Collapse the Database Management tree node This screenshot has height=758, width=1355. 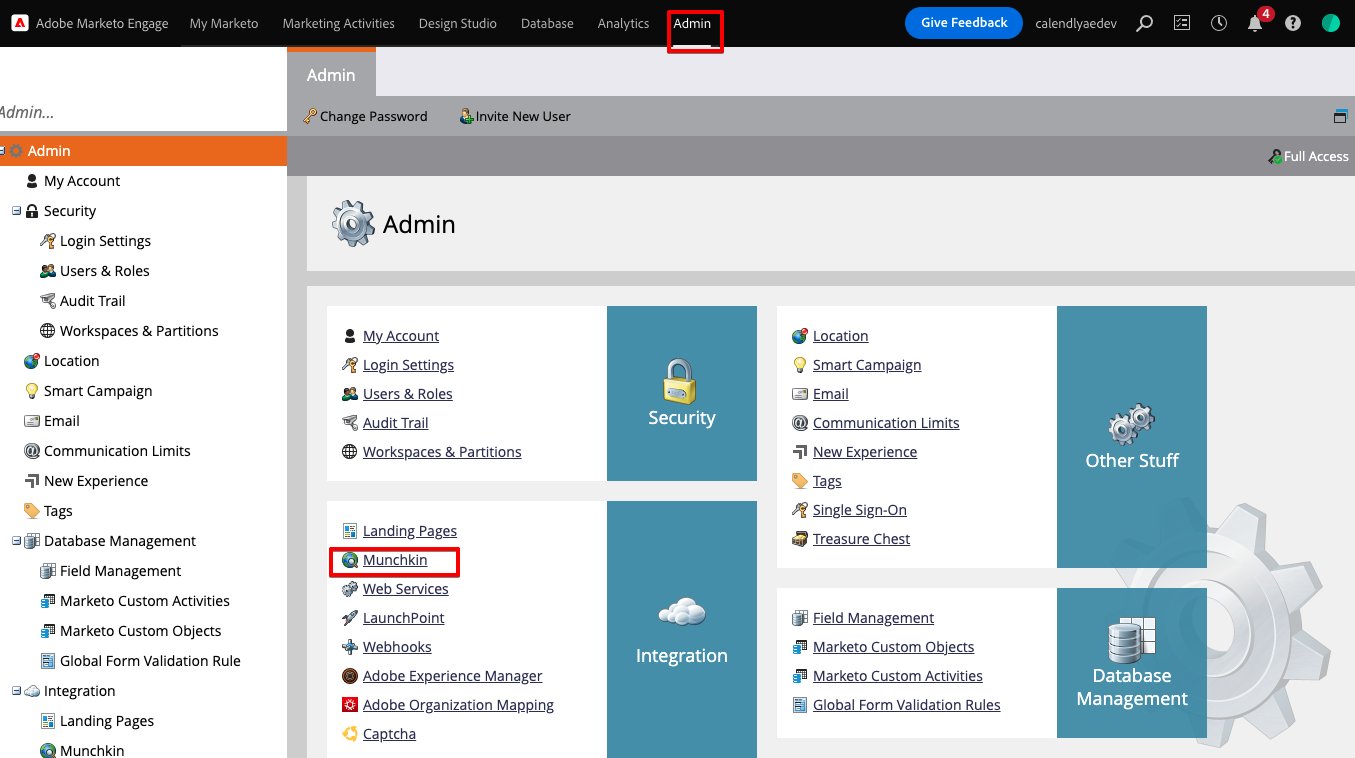point(17,541)
